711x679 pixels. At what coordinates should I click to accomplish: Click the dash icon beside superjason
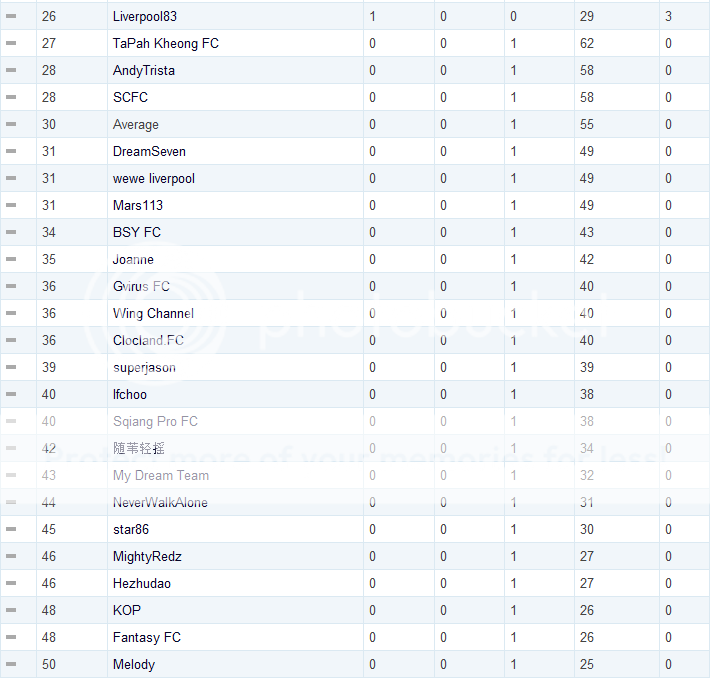[11, 368]
